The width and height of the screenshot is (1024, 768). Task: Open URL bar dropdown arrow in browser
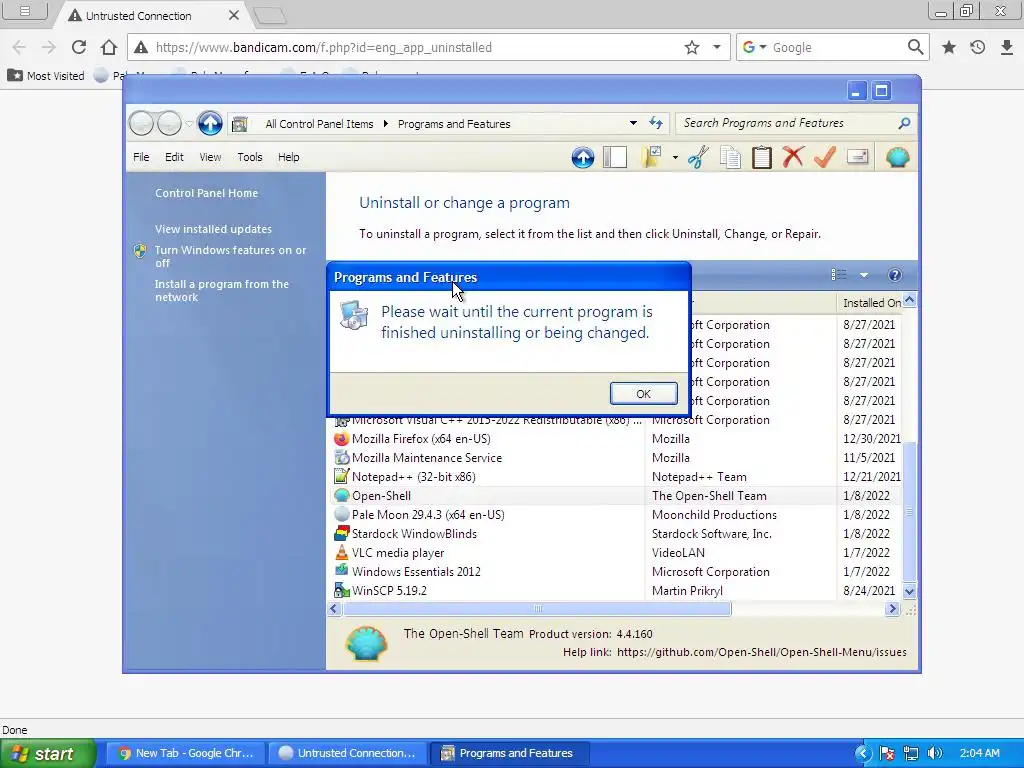point(716,47)
